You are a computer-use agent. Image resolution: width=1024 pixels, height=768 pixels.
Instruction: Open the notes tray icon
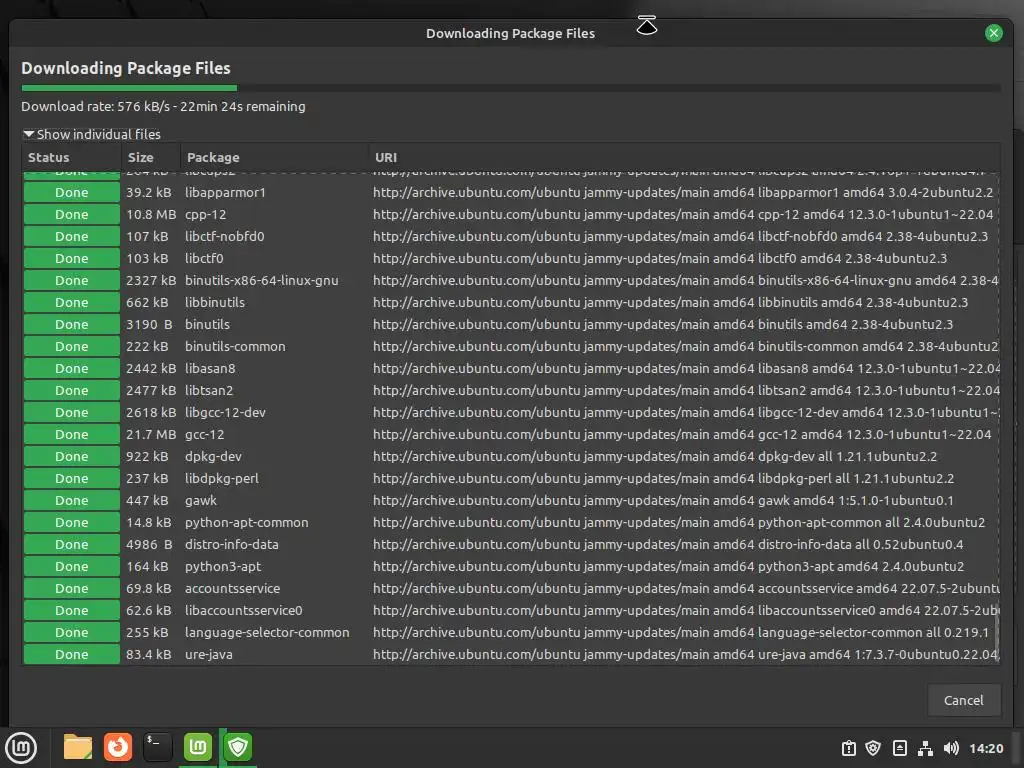899,748
